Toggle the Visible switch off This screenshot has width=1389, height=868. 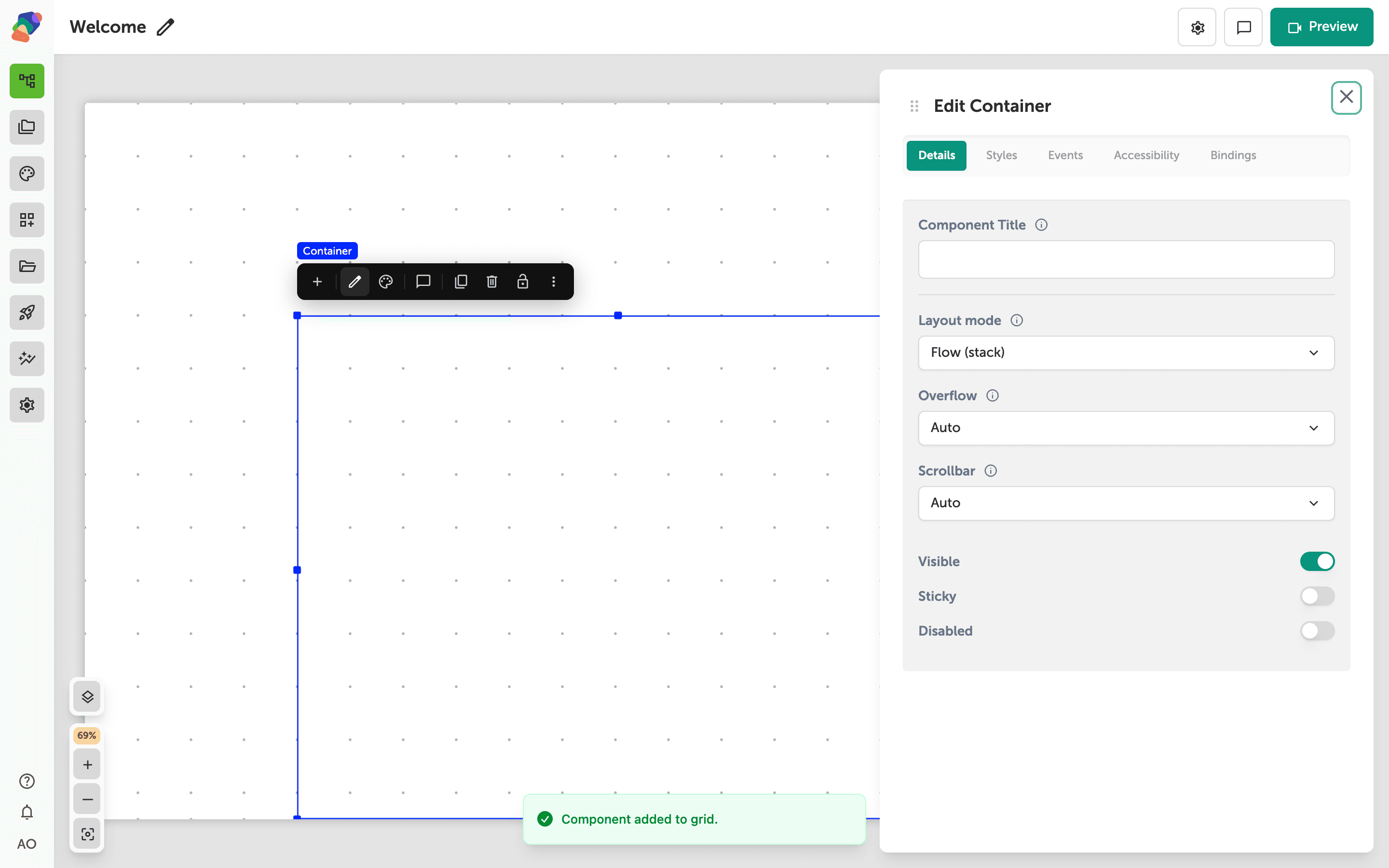point(1317,561)
